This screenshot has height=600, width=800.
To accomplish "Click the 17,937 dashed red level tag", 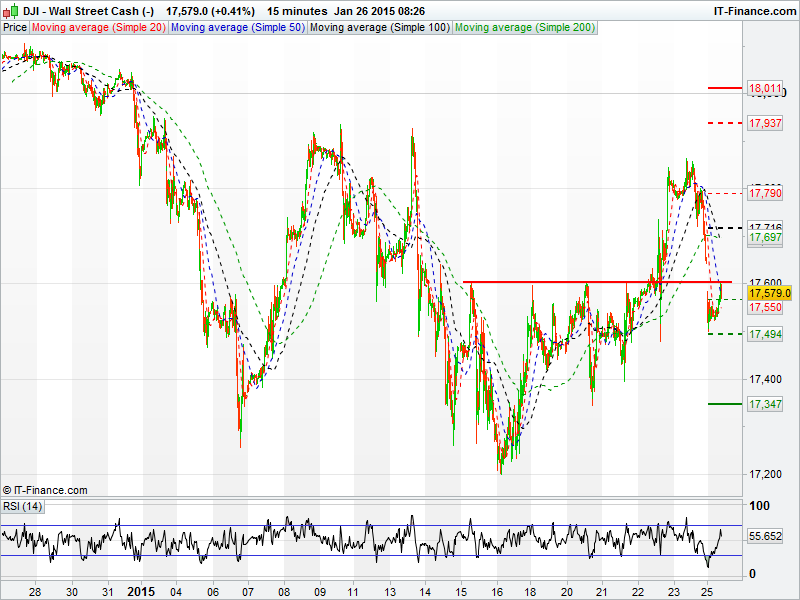I will coord(766,123).
